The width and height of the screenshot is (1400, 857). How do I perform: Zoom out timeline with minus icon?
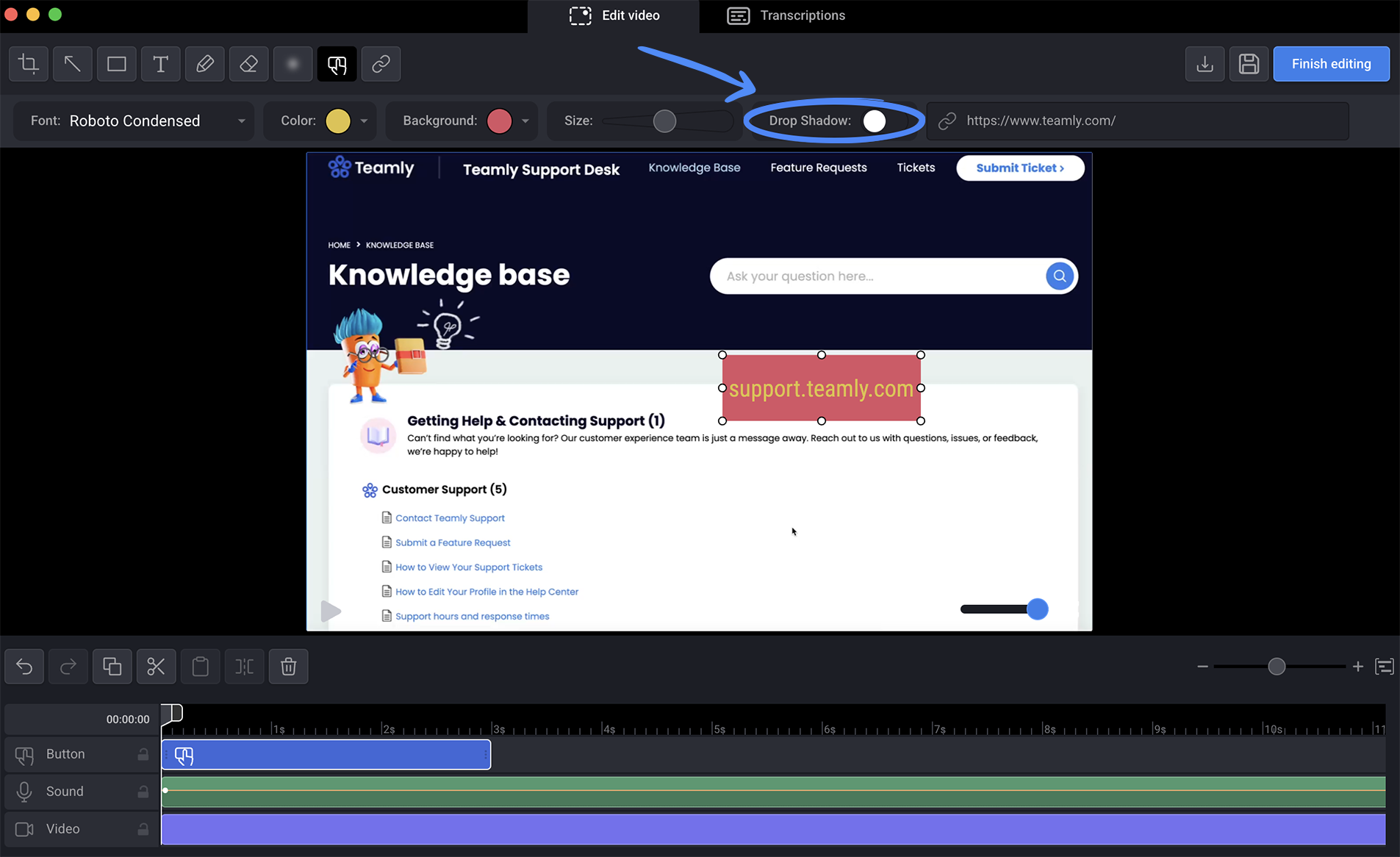click(x=1202, y=667)
